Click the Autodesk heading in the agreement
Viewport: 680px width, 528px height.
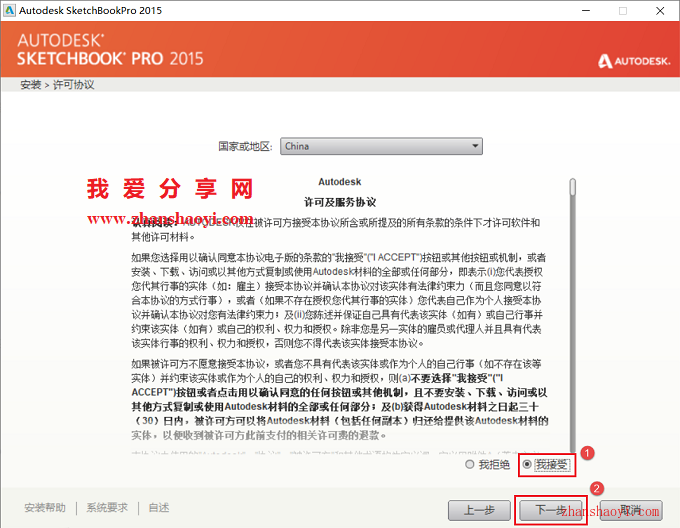click(340, 182)
